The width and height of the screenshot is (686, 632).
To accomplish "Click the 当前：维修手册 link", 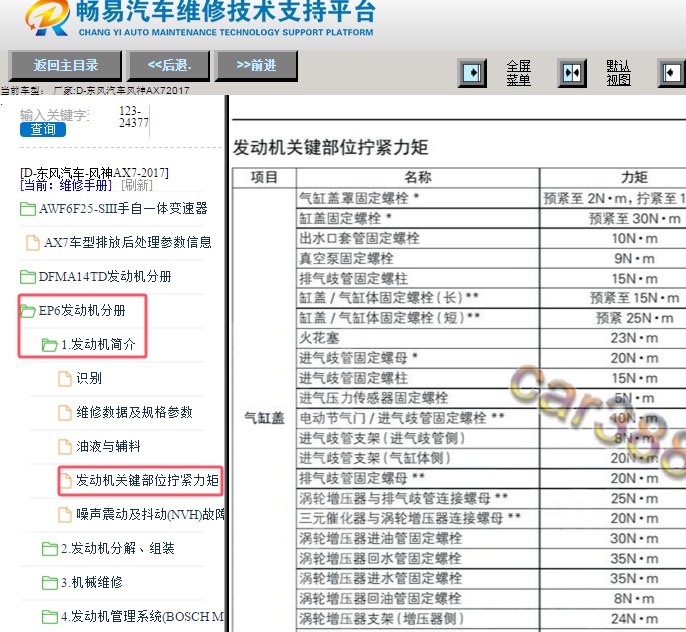I will tap(66, 185).
